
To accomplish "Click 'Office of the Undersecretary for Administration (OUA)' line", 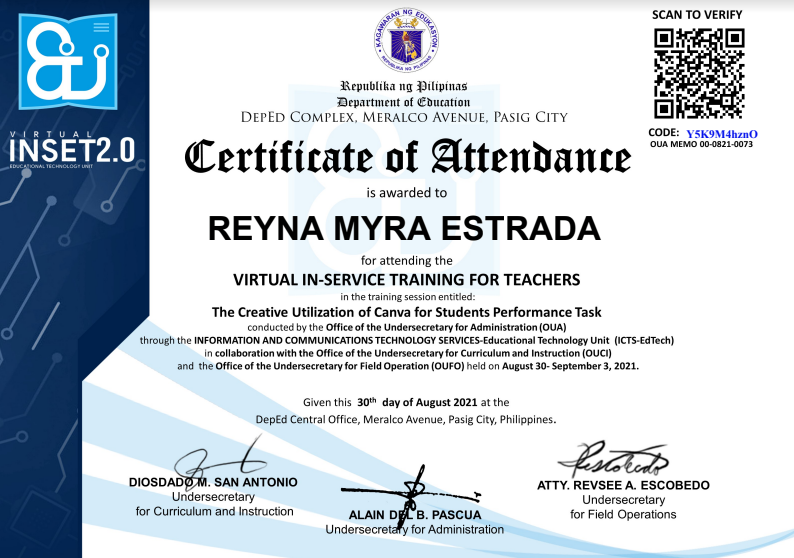I will pyautogui.click(x=407, y=327).
